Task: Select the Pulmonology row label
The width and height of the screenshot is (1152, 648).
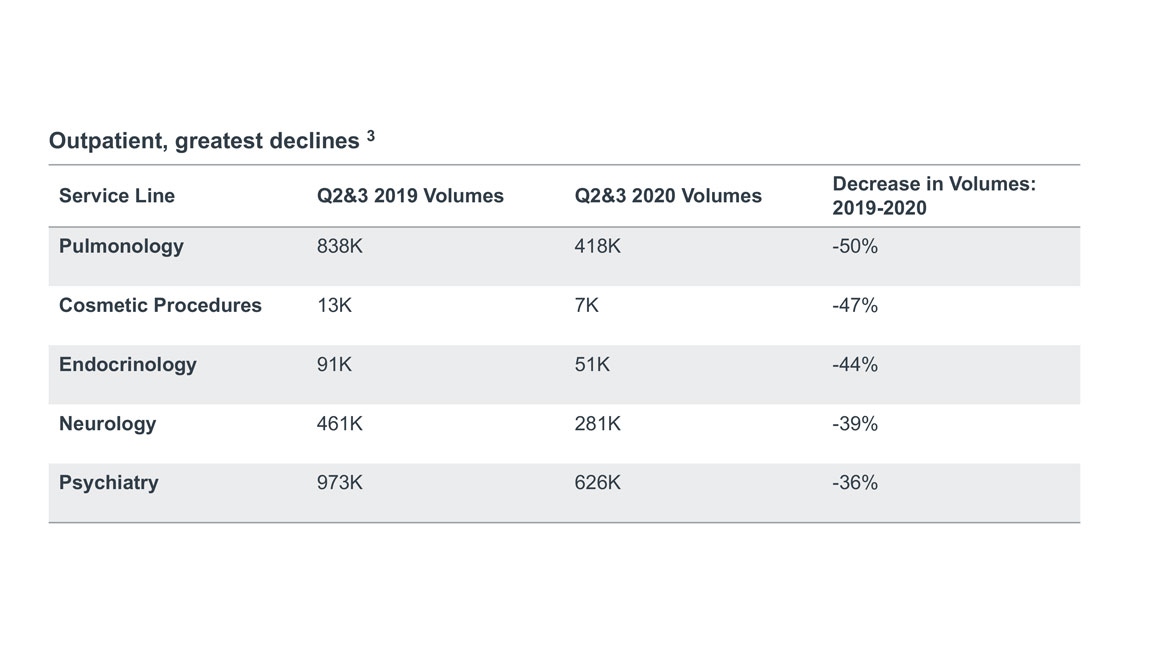Action: click(x=121, y=246)
